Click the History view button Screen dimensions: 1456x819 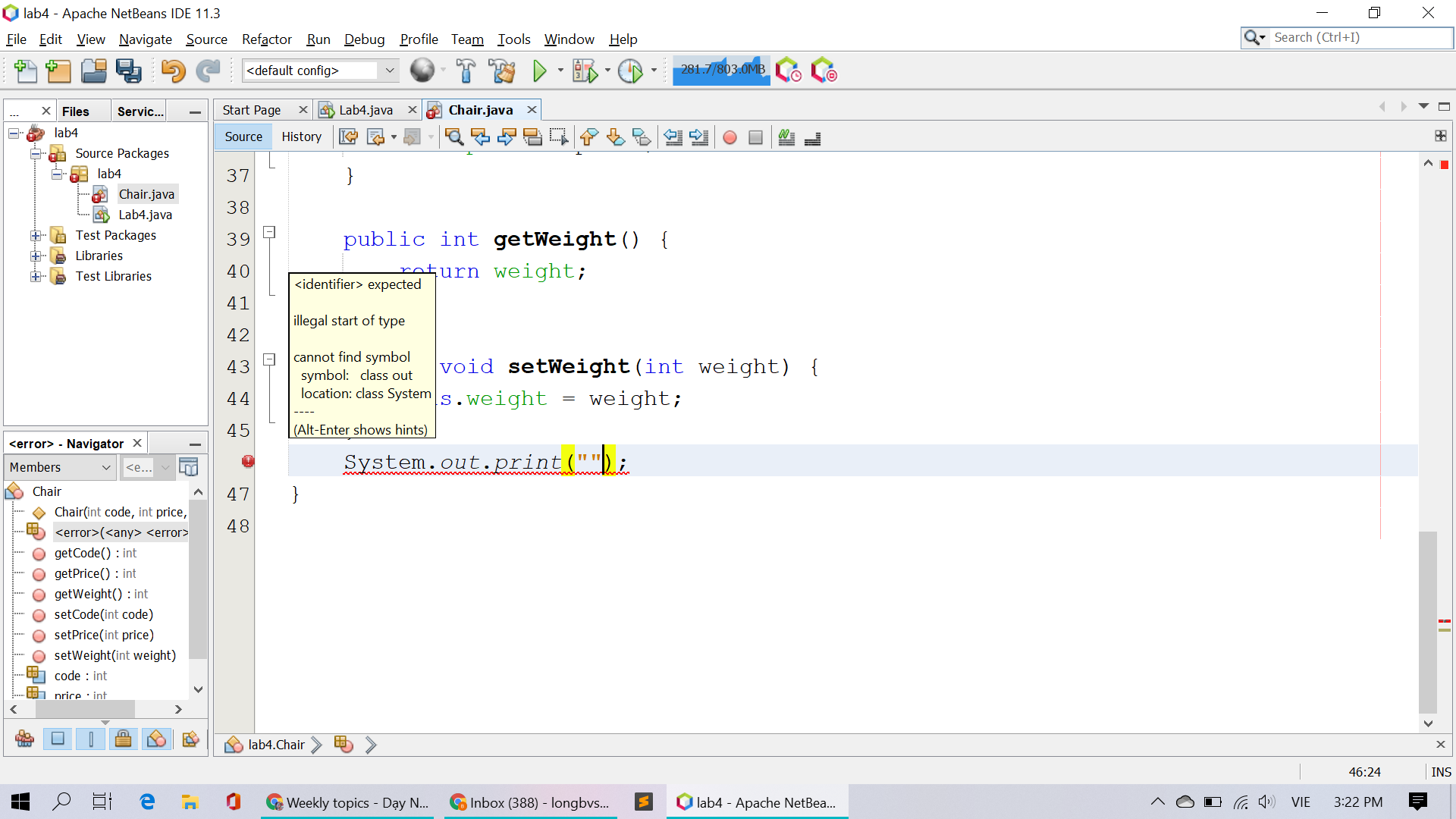(x=301, y=136)
